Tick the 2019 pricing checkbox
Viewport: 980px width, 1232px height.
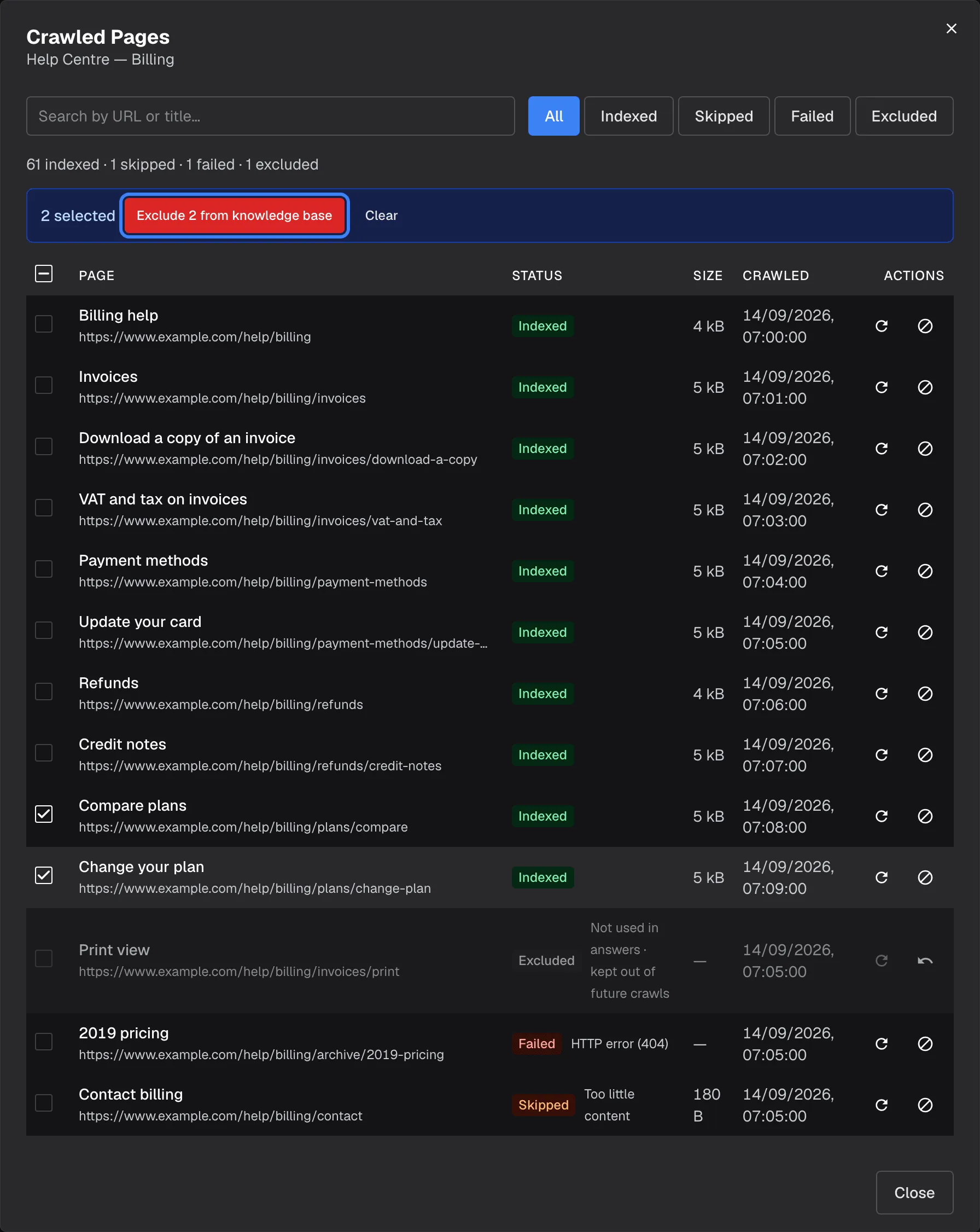pyautogui.click(x=44, y=1041)
